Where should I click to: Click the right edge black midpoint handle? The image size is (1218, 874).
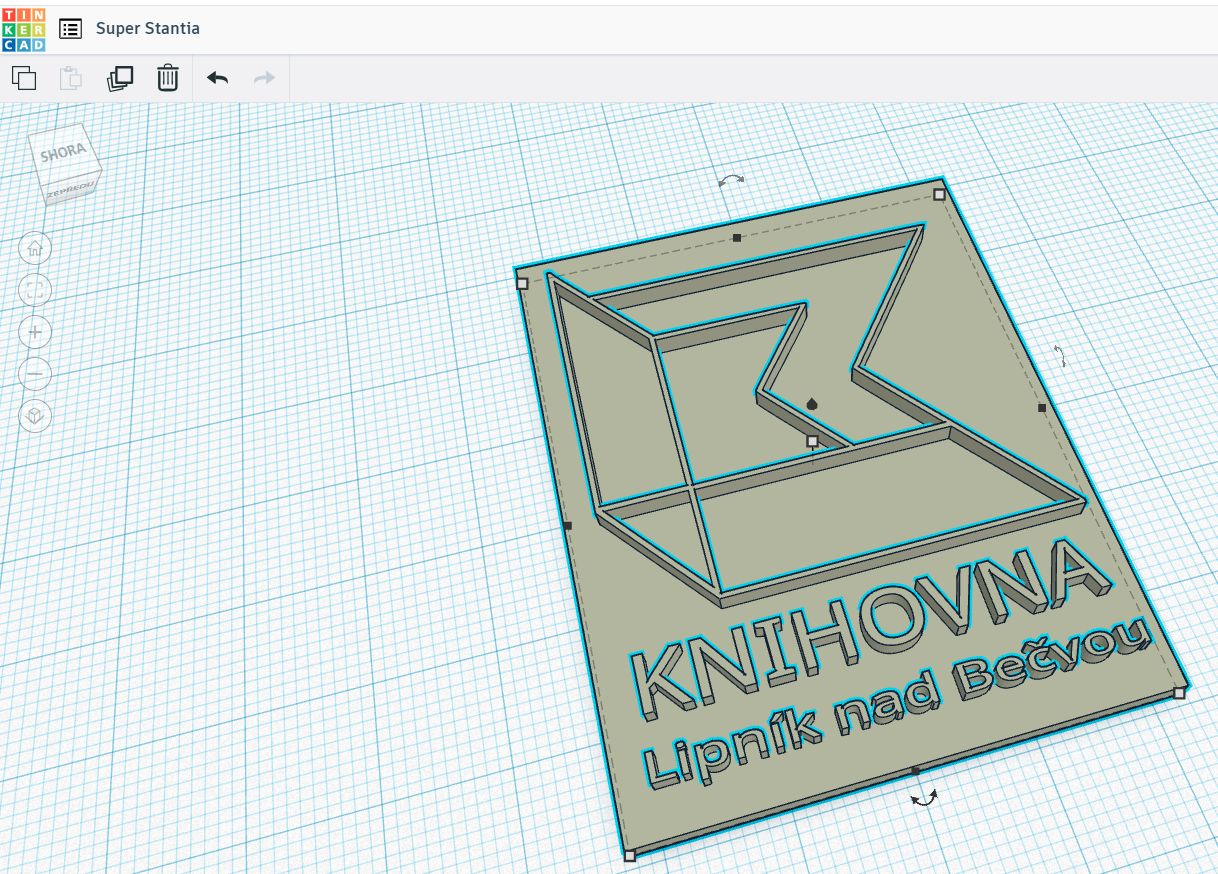coord(1042,408)
